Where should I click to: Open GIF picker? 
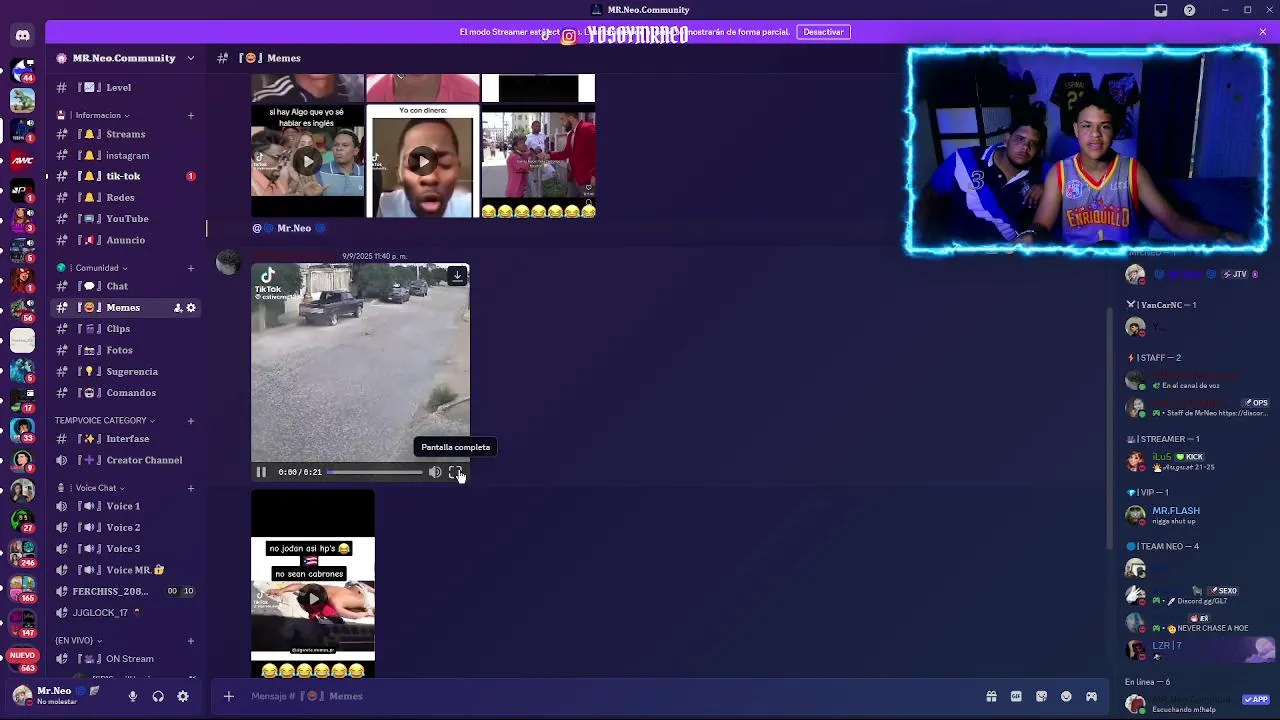point(1016,696)
